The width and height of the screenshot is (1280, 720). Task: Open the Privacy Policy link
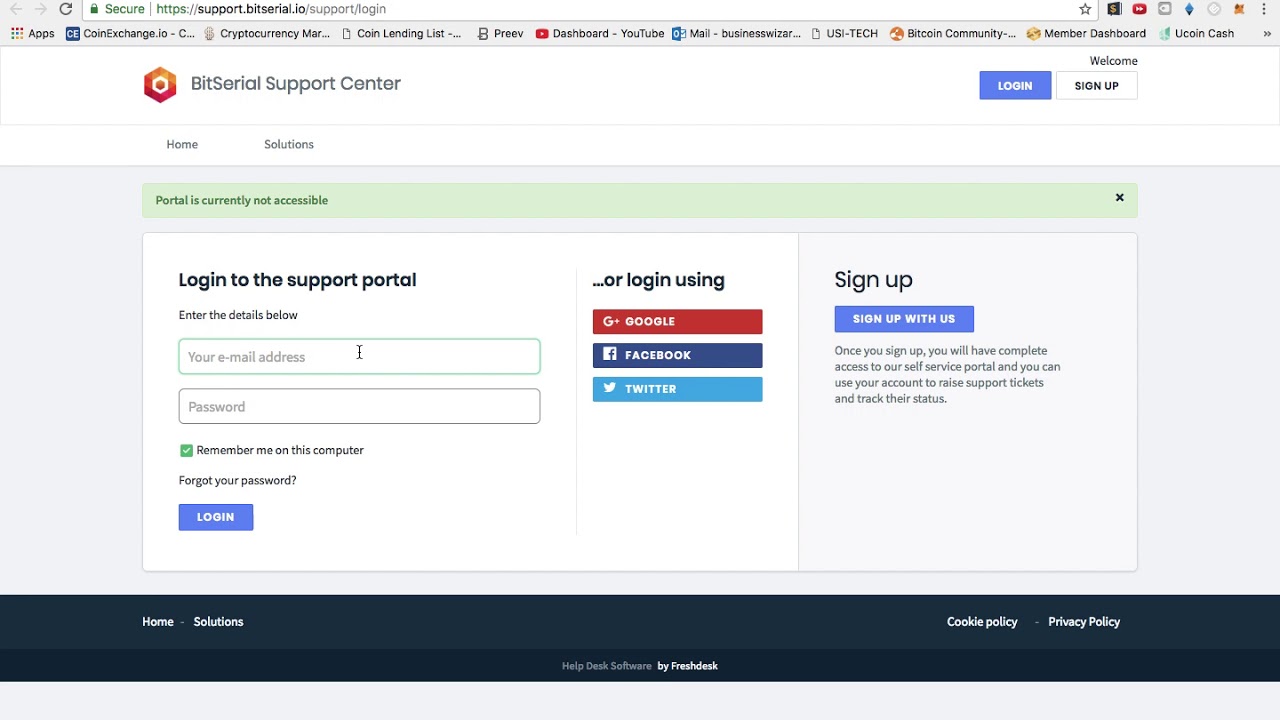pyautogui.click(x=1084, y=622)
